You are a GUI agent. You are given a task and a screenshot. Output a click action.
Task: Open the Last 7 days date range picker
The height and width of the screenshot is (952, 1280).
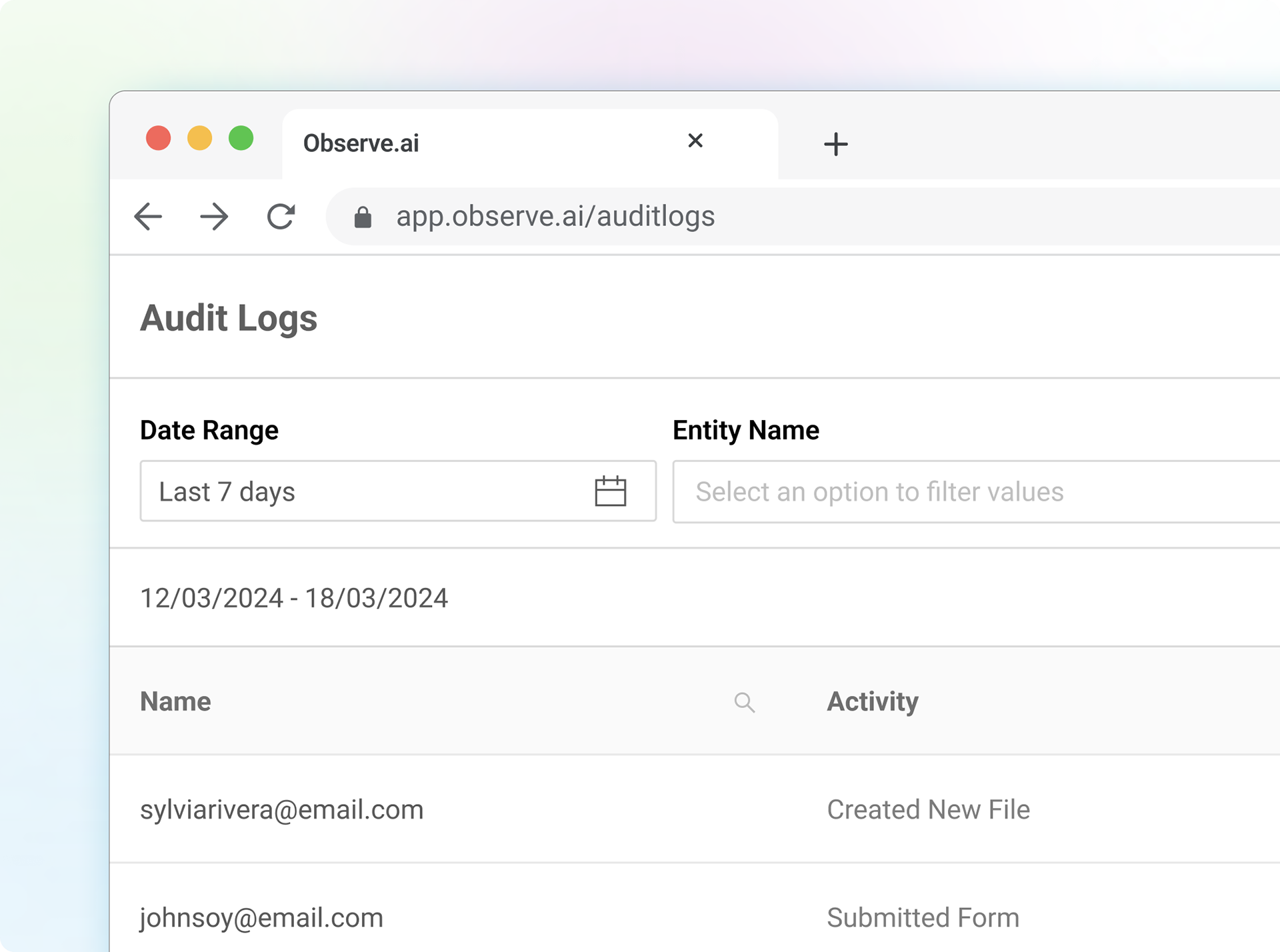click(x=398, y=491)
